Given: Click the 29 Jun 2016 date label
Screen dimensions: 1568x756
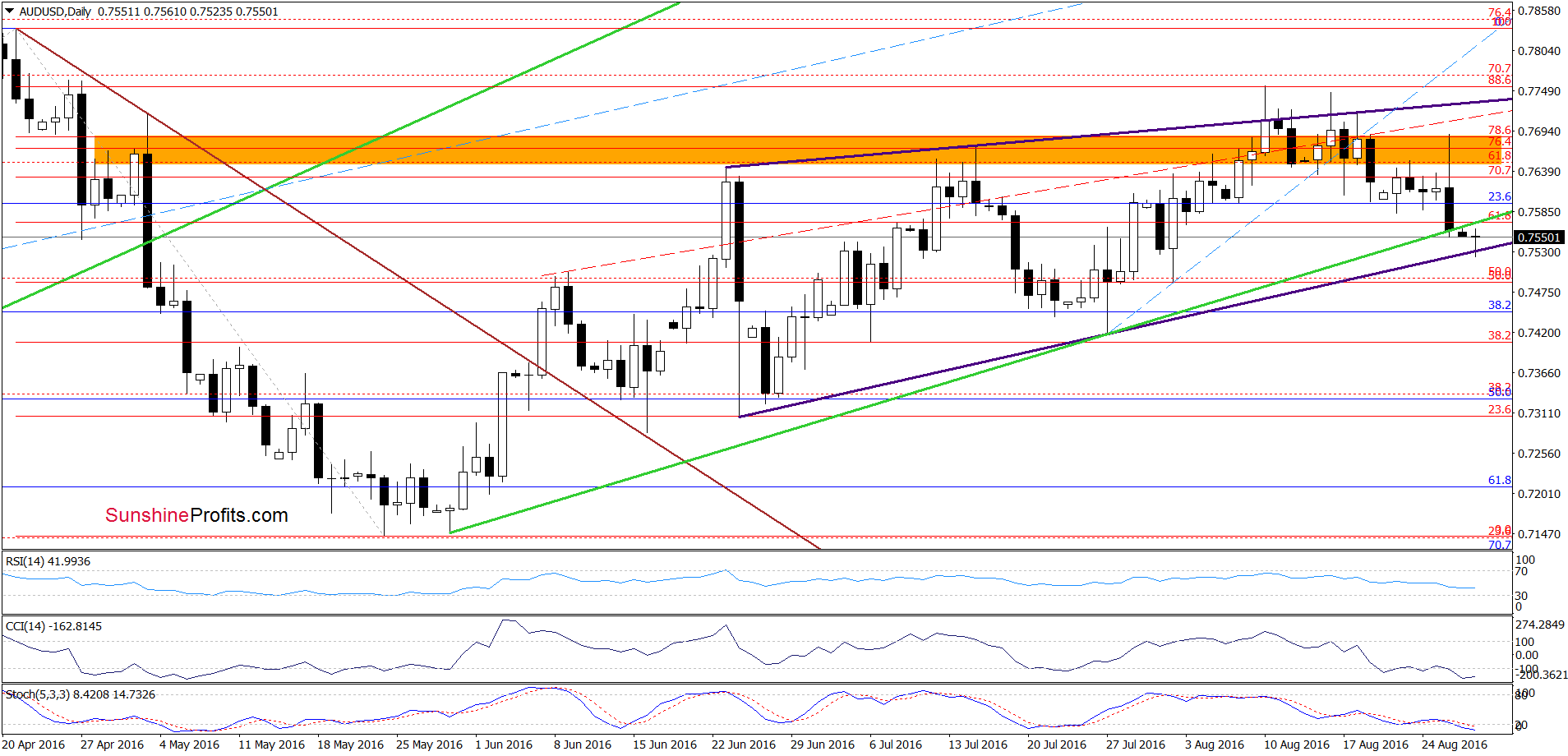Looking at the screenshot, I should (x=823, y=744).
